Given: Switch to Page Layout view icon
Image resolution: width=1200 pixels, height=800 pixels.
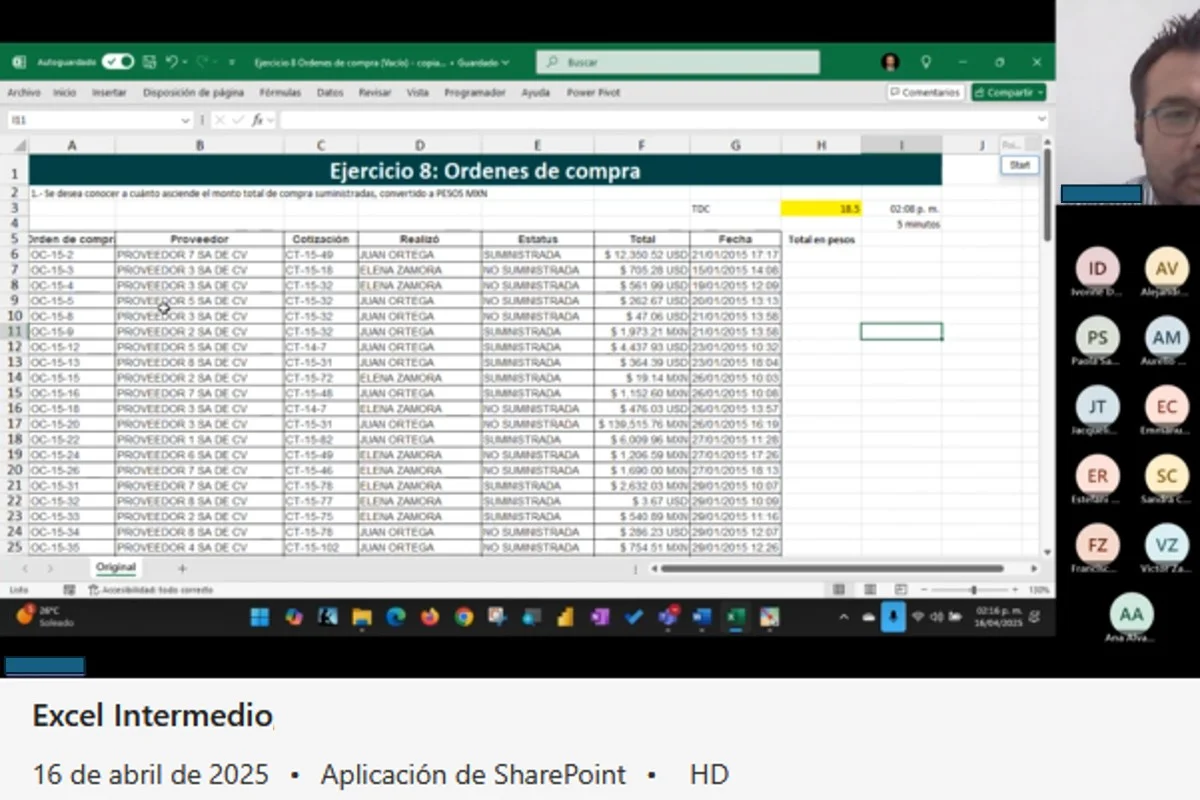Looking at the screenshot, I should click(x=870, y=590).
